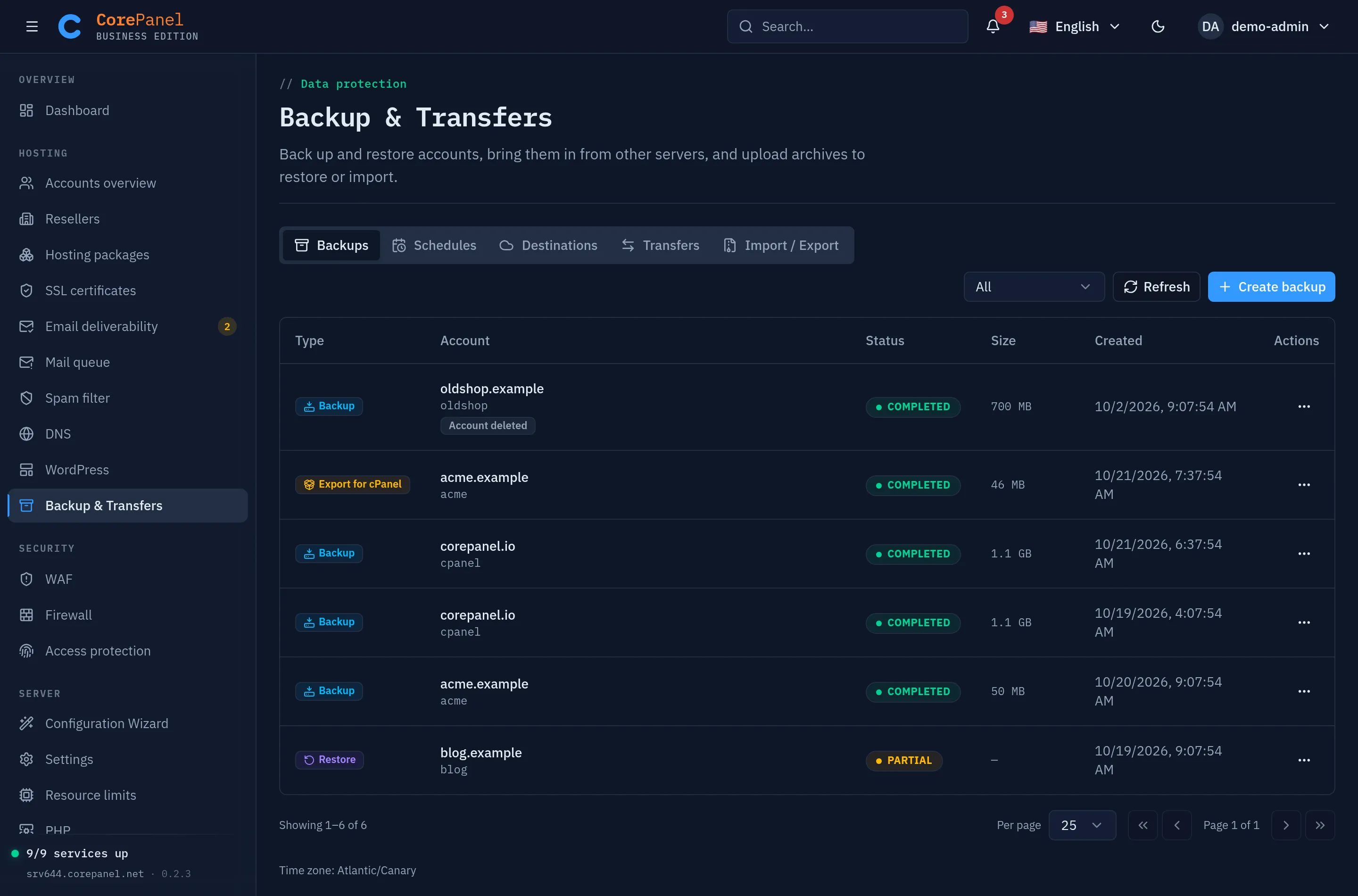Open Mail queue in sidebar
Screen dimensions: 1358x896
[x=128, y=362]
